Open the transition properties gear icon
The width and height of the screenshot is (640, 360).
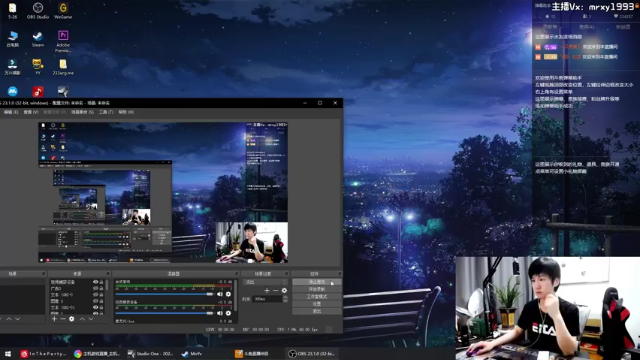[284, 291]
